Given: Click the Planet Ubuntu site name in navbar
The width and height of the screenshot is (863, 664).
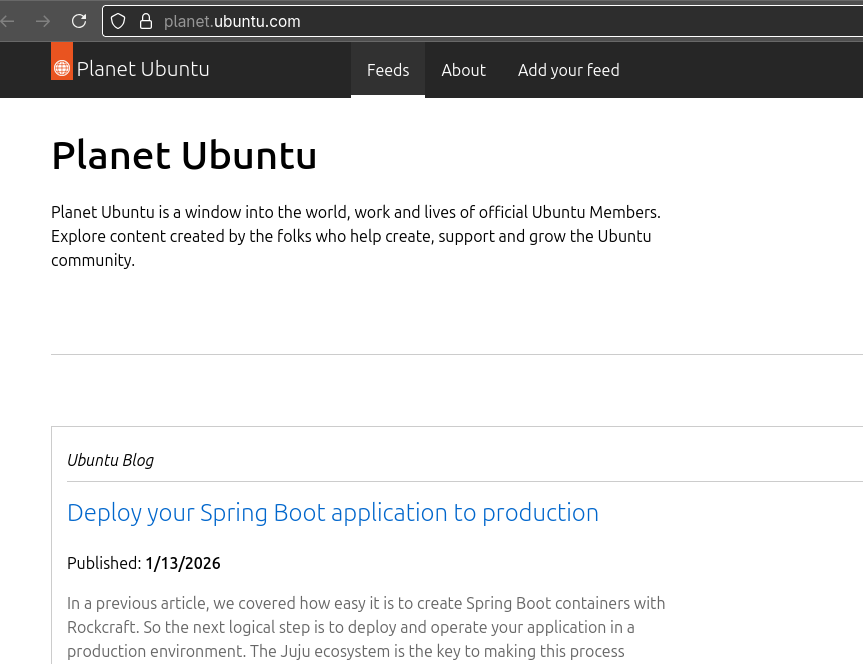Looking at the screenshot, I should click(143, 70).
